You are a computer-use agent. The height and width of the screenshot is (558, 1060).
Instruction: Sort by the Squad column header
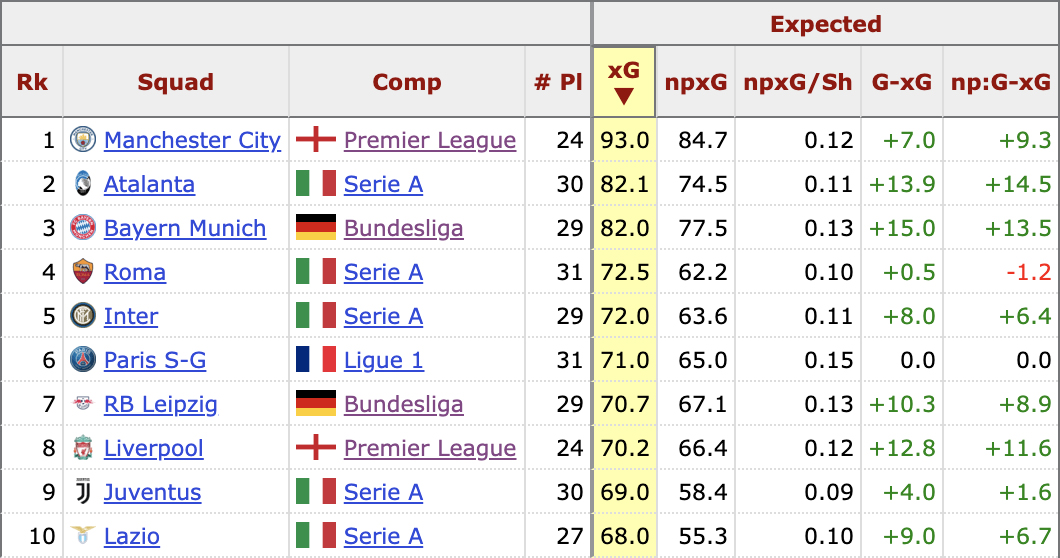(176, 82)
